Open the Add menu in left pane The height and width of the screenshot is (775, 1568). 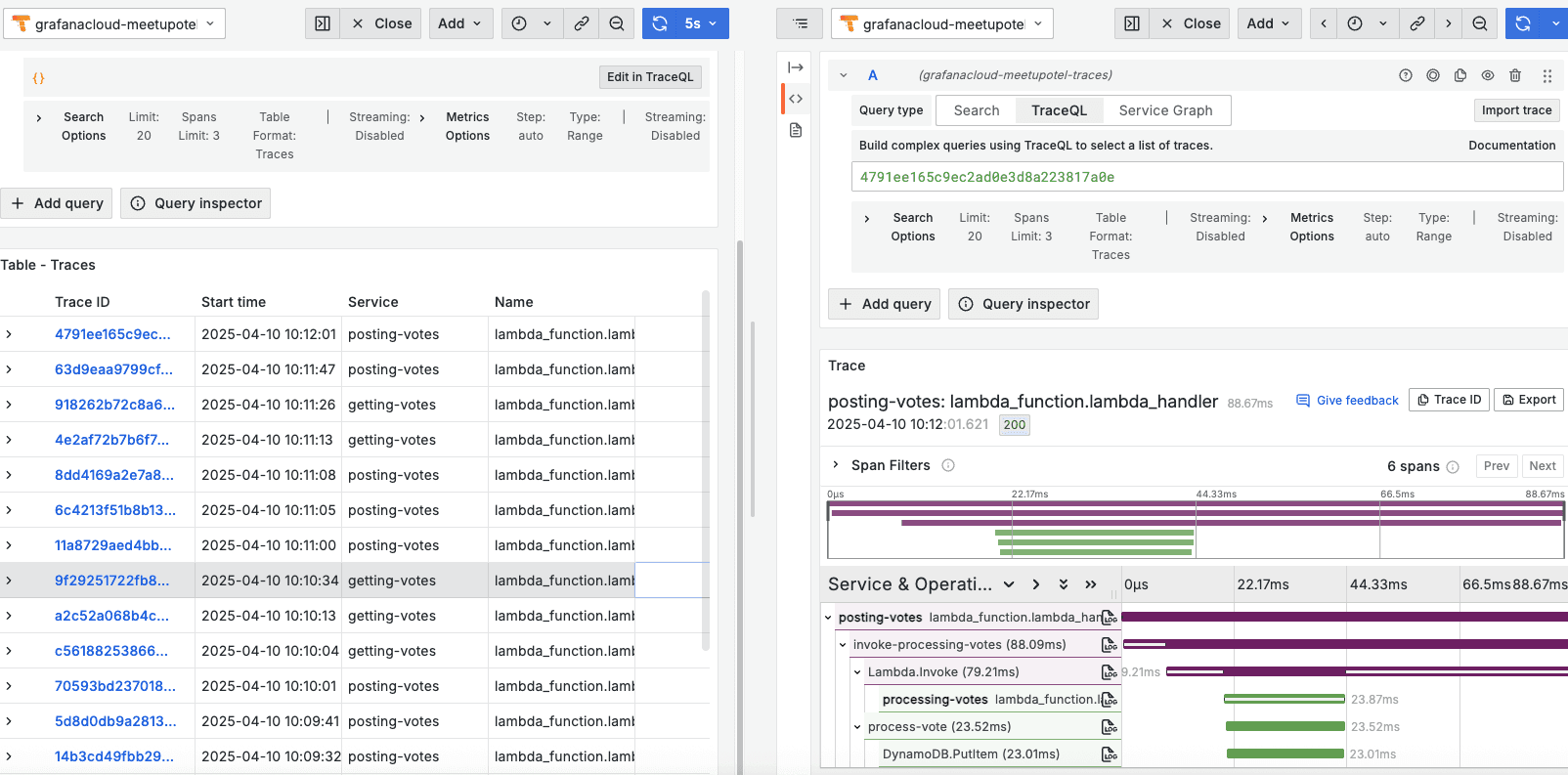460,23
